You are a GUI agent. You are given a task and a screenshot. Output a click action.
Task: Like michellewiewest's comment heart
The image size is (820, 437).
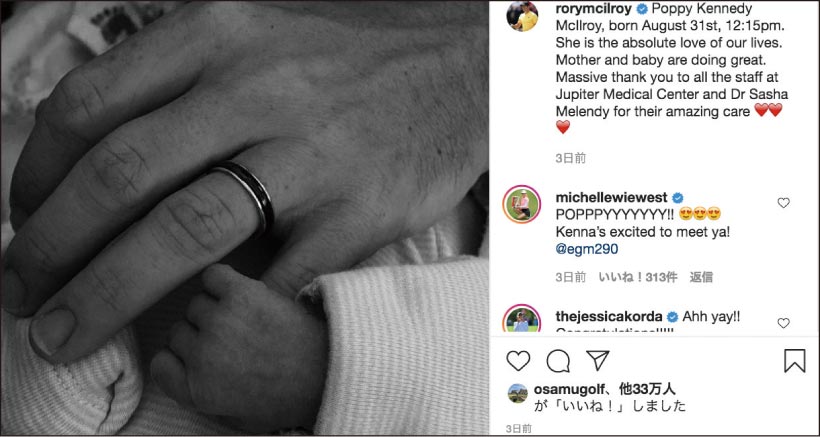point(783,203)
